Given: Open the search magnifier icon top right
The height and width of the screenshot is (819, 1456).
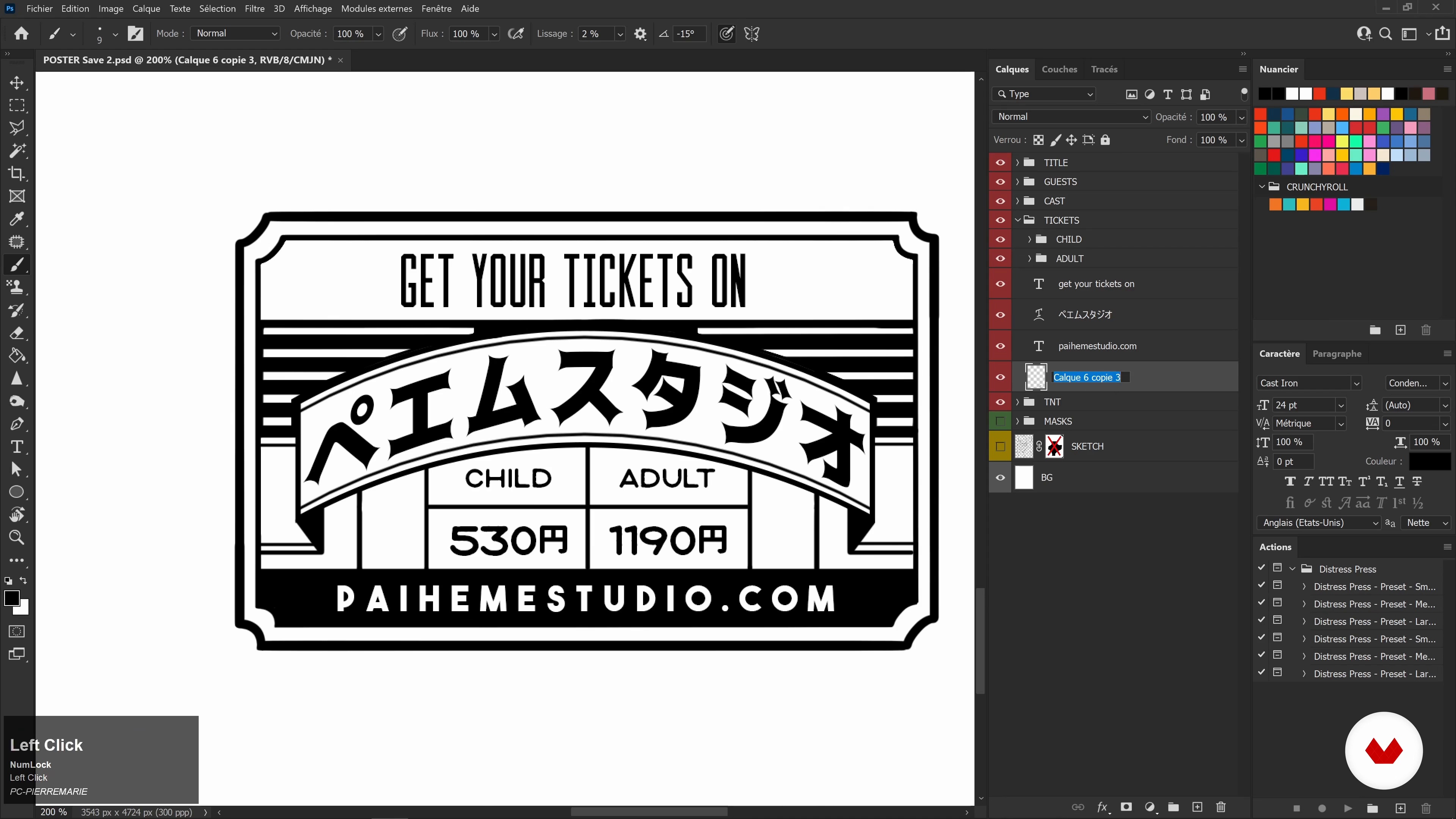Looking at the screenshot, I should point(1385,34).
